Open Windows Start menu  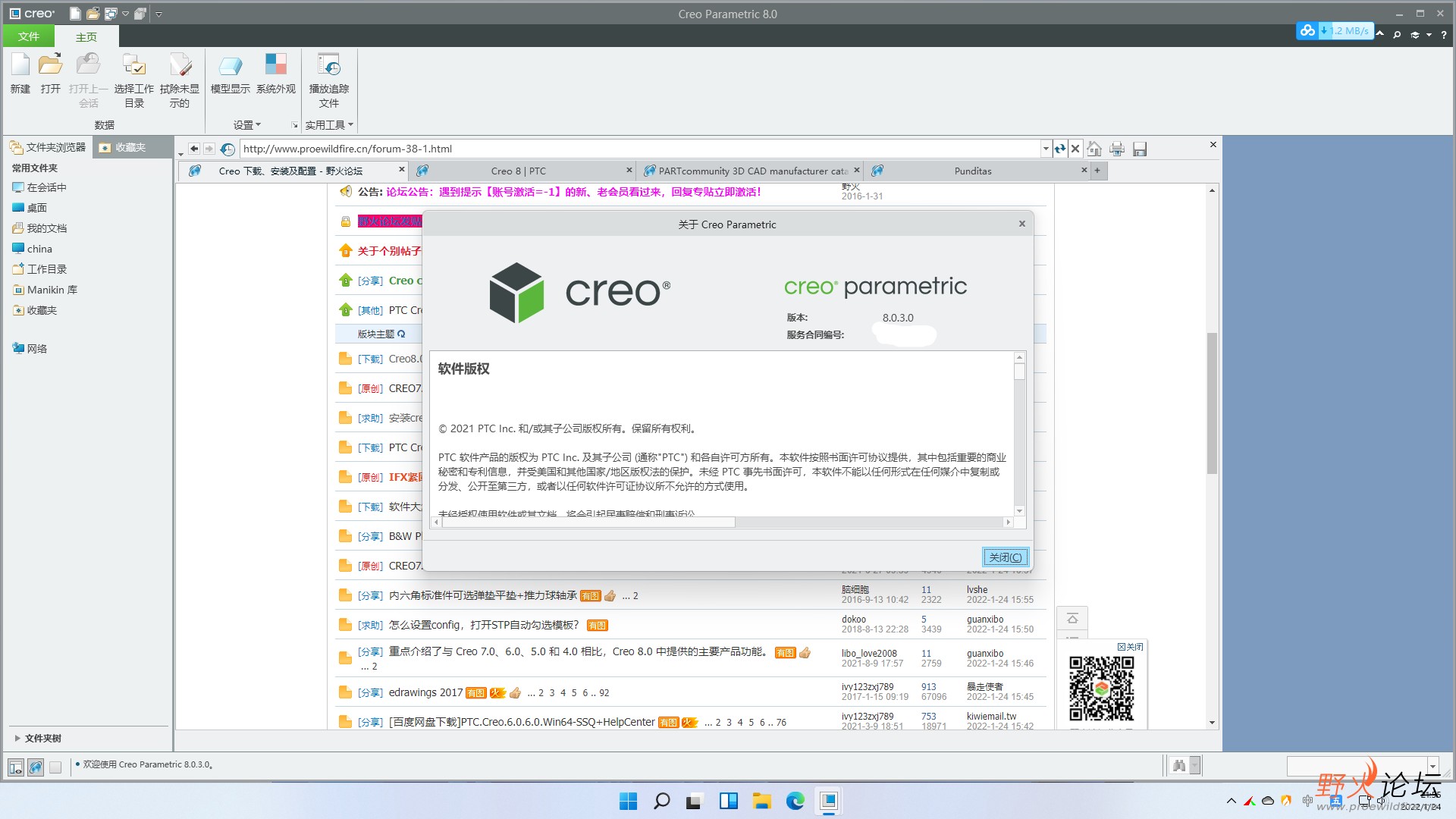click(x=629, y=801)
